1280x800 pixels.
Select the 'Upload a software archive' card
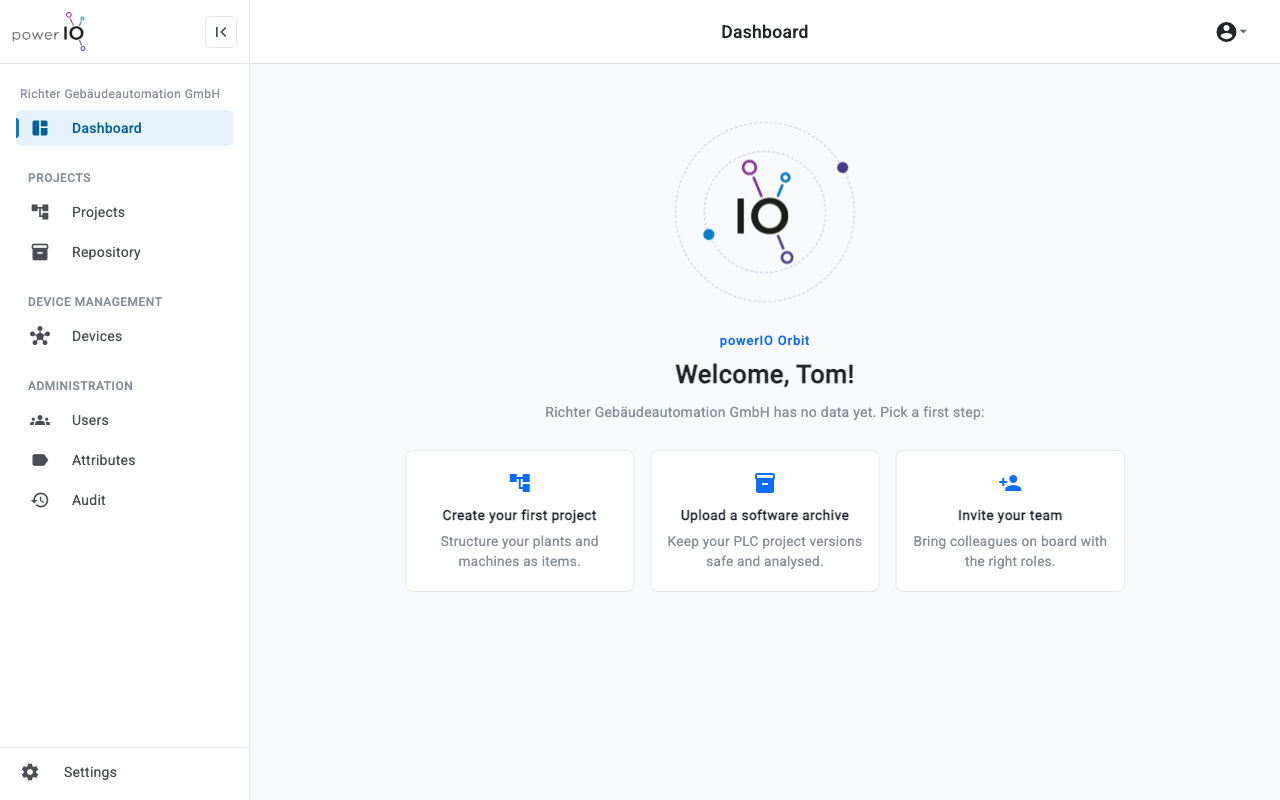(765, 521)
